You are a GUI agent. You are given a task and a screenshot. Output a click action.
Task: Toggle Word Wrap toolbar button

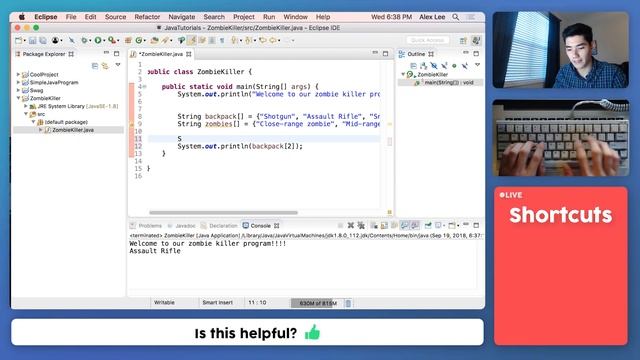click(202, 40)
